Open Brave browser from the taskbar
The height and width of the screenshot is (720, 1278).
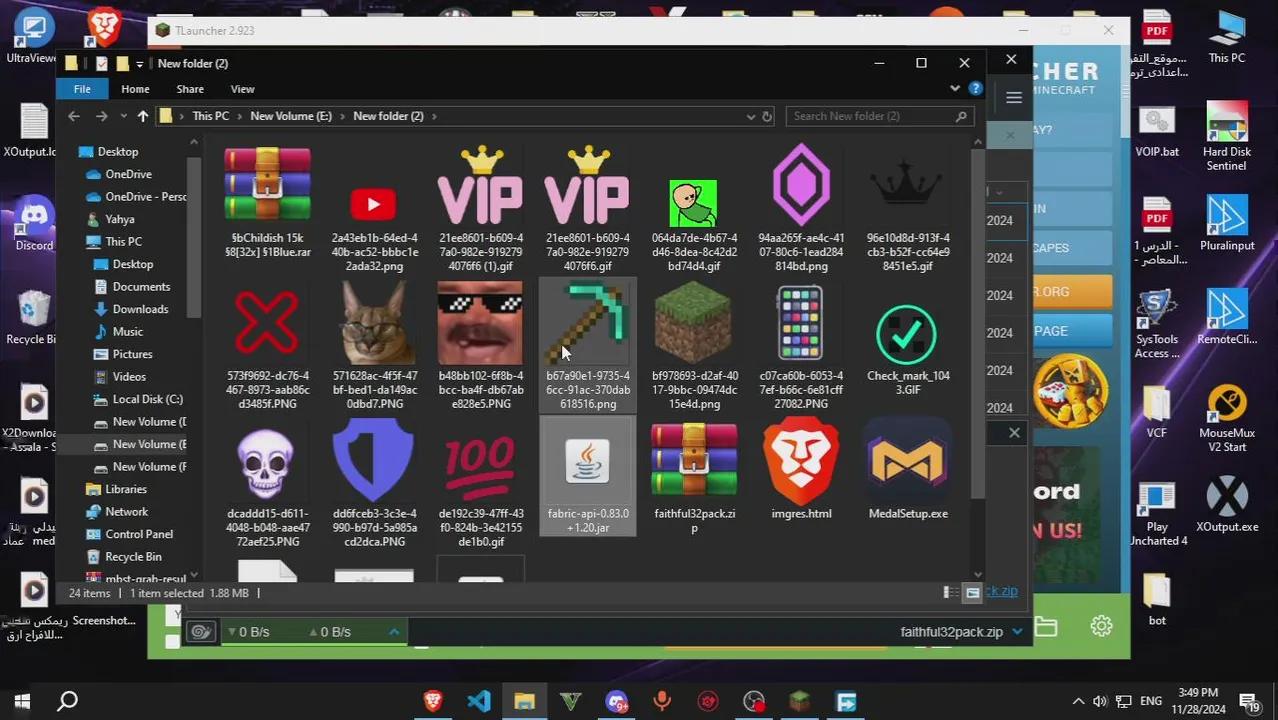pyautogui.click(x=433, y=701)
